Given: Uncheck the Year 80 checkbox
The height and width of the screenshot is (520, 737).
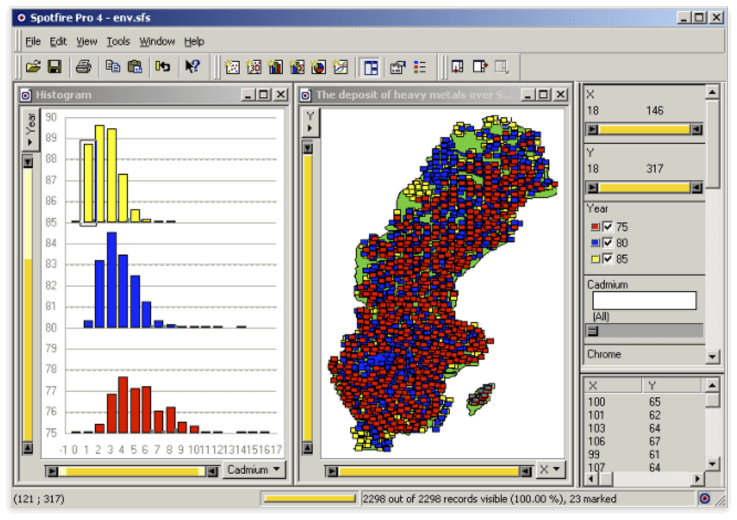Looking at the screenshot, I should (607, 243).
